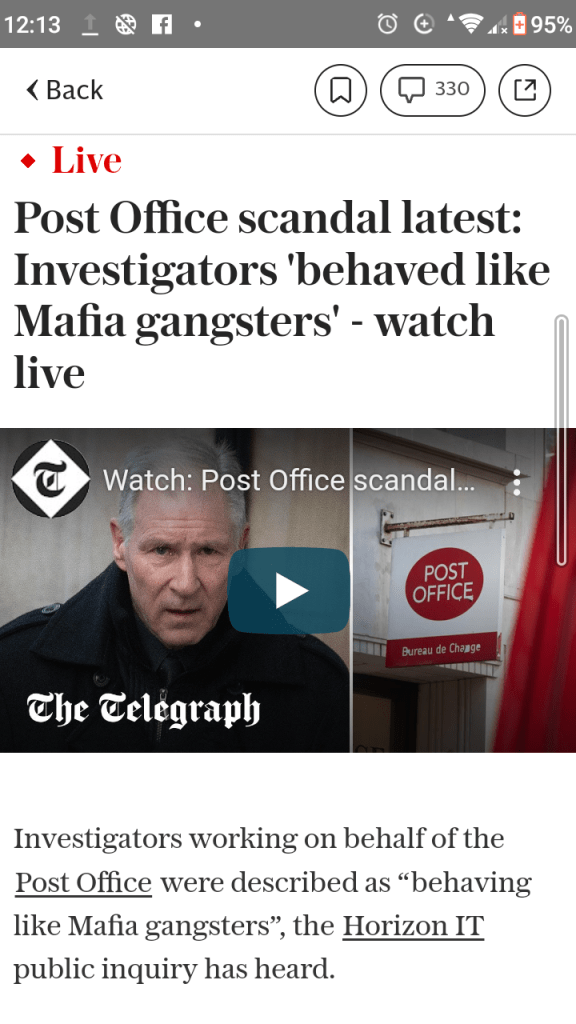Open the Post Office link
This screenshot has height=1024, width=576.
pos(84,882)
